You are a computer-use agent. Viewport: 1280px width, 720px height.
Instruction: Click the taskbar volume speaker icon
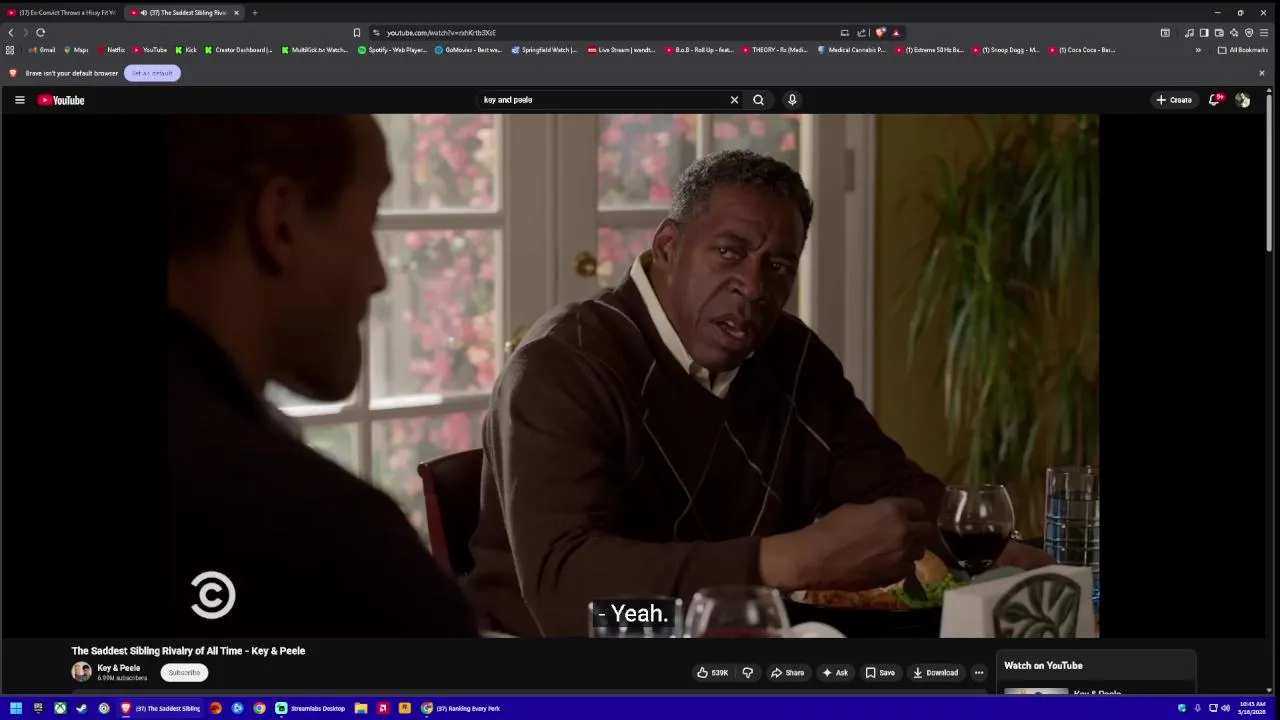1226,708
